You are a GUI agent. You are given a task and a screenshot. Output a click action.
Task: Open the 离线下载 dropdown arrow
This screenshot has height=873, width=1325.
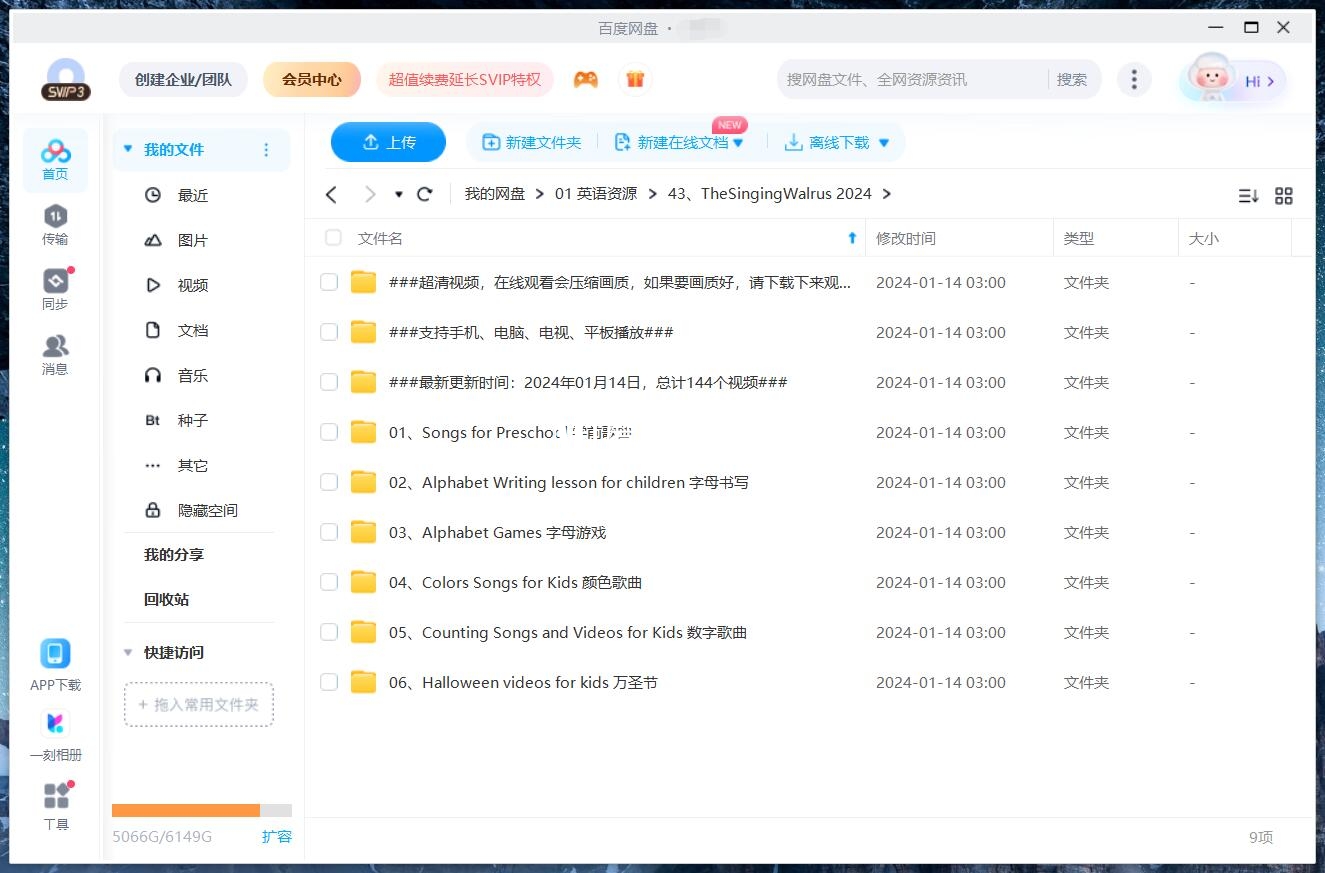point(884,142)
